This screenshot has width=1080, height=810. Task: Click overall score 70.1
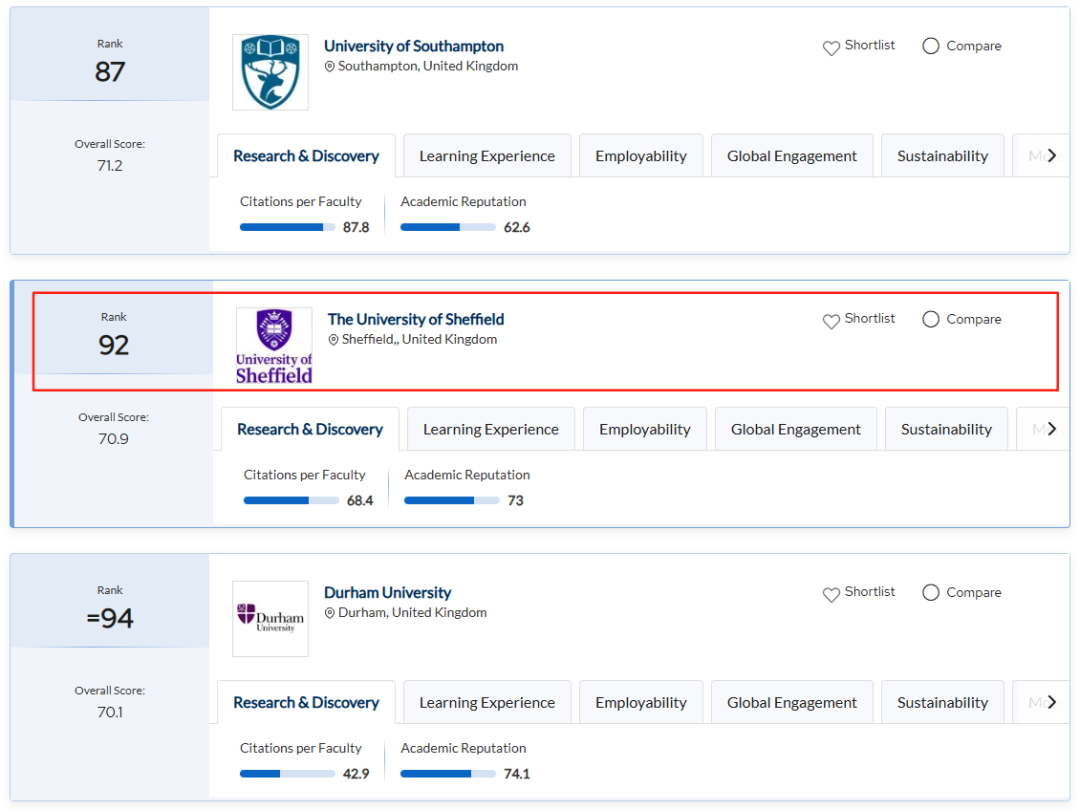[110, 712]
